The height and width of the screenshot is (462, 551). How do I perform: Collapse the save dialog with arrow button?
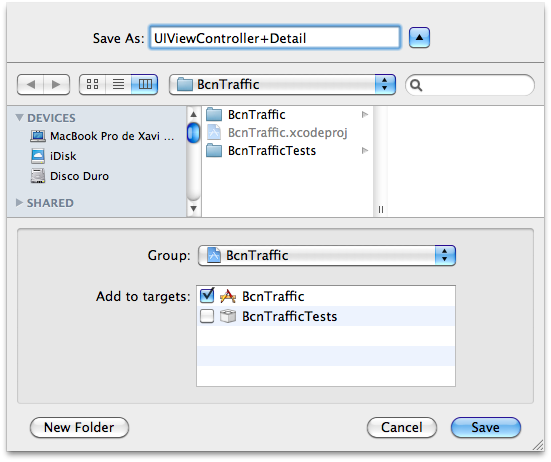419,37
